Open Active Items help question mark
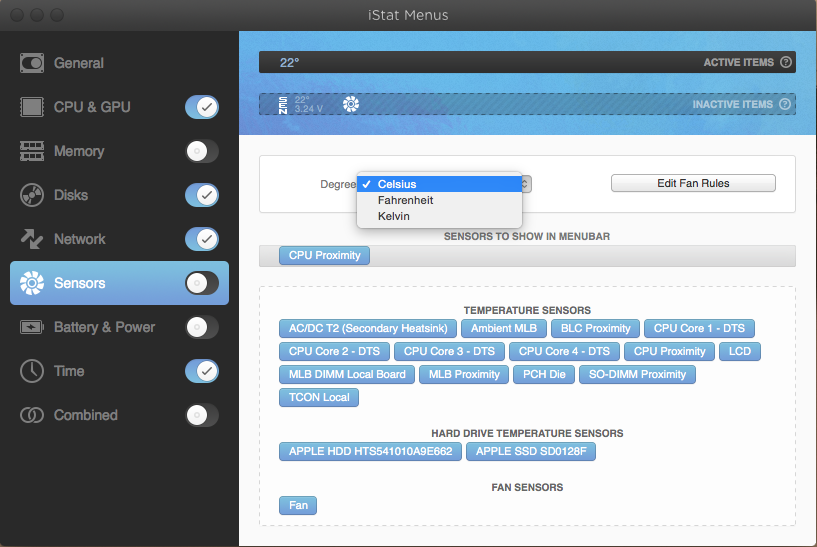The width and height of the screenshot is (817, 547). (786, 62)
